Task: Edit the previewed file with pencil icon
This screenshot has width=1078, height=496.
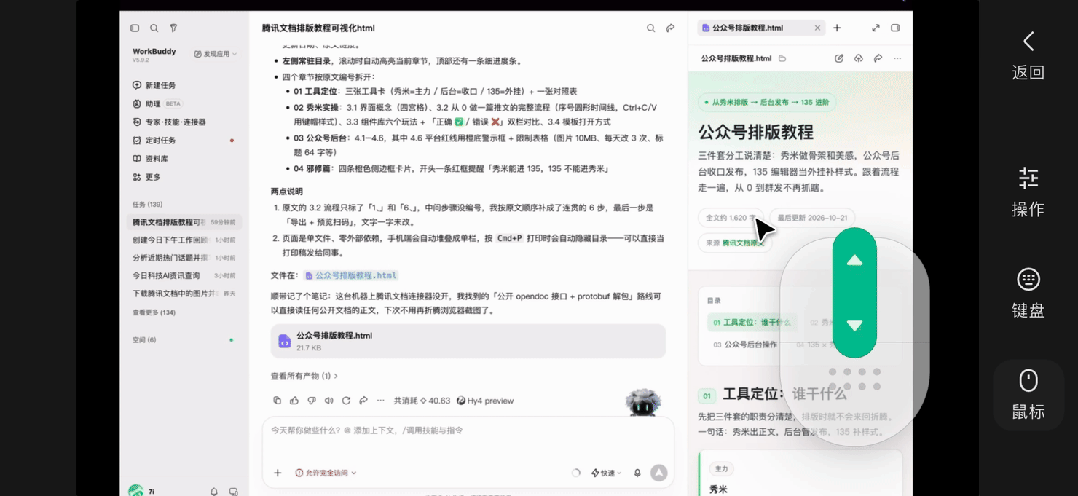Action: (x=839, y=58)
